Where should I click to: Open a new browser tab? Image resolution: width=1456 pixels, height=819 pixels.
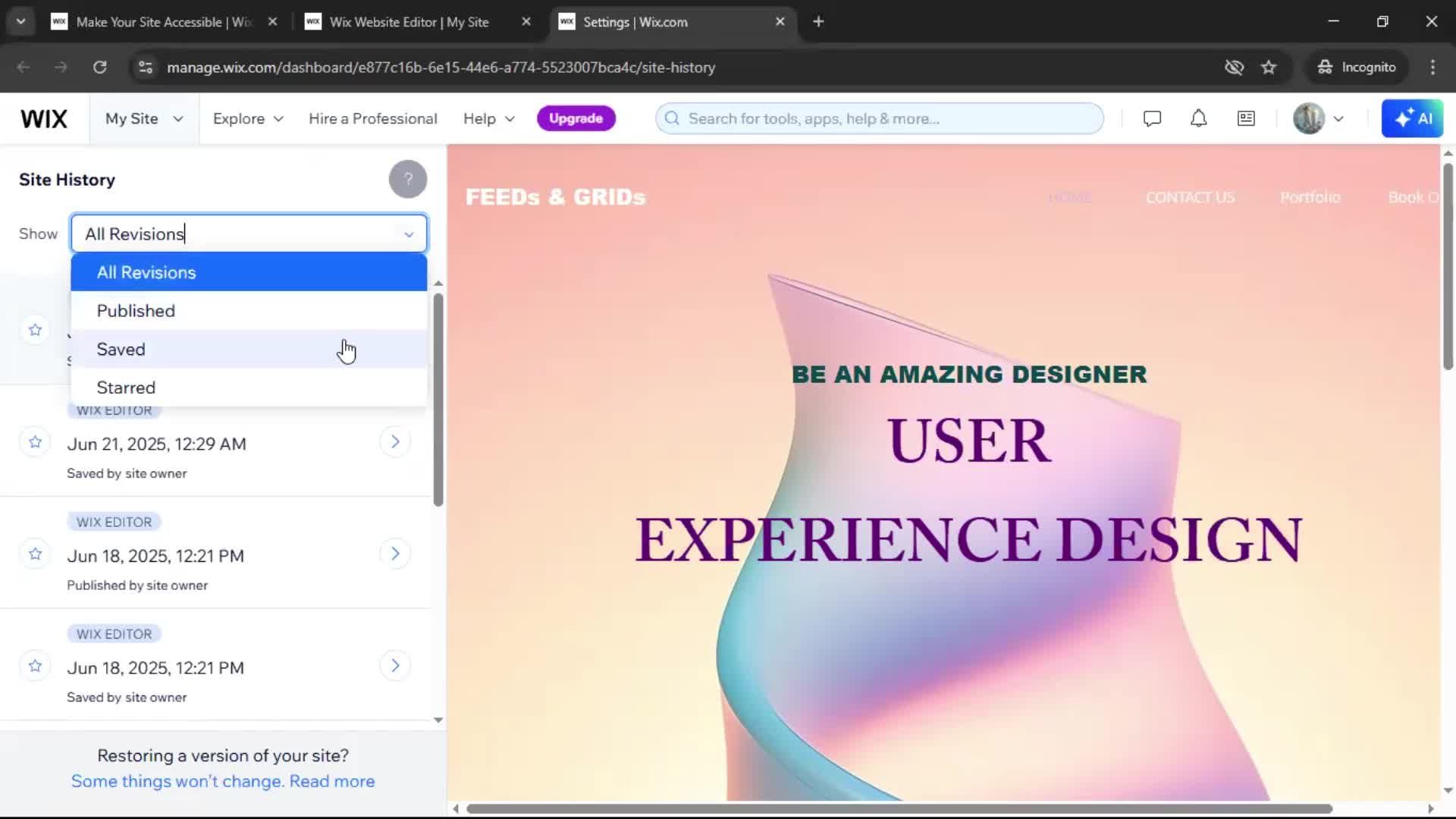pos(818,22)
